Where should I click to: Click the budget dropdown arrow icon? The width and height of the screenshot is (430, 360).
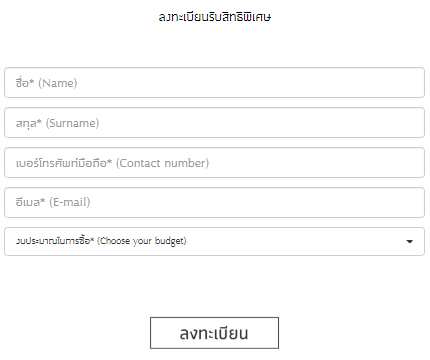410,242
